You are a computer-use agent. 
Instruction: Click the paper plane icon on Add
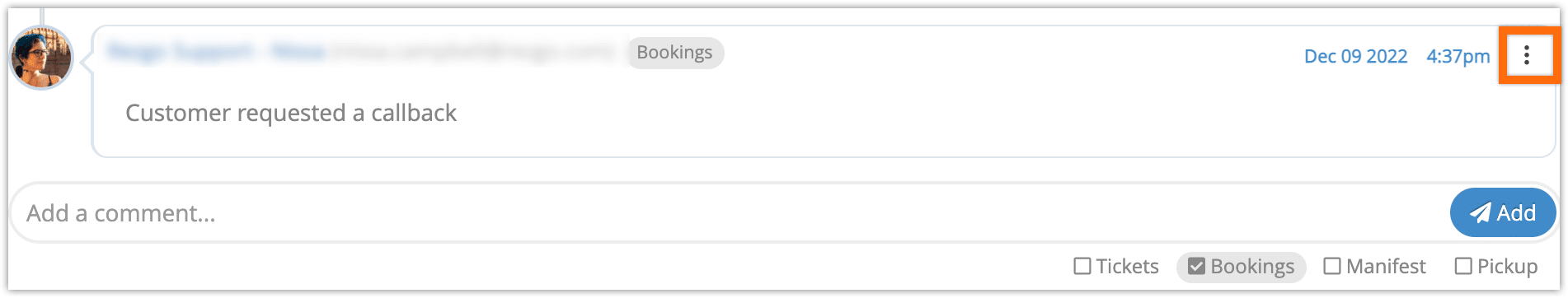point(1481,212)
